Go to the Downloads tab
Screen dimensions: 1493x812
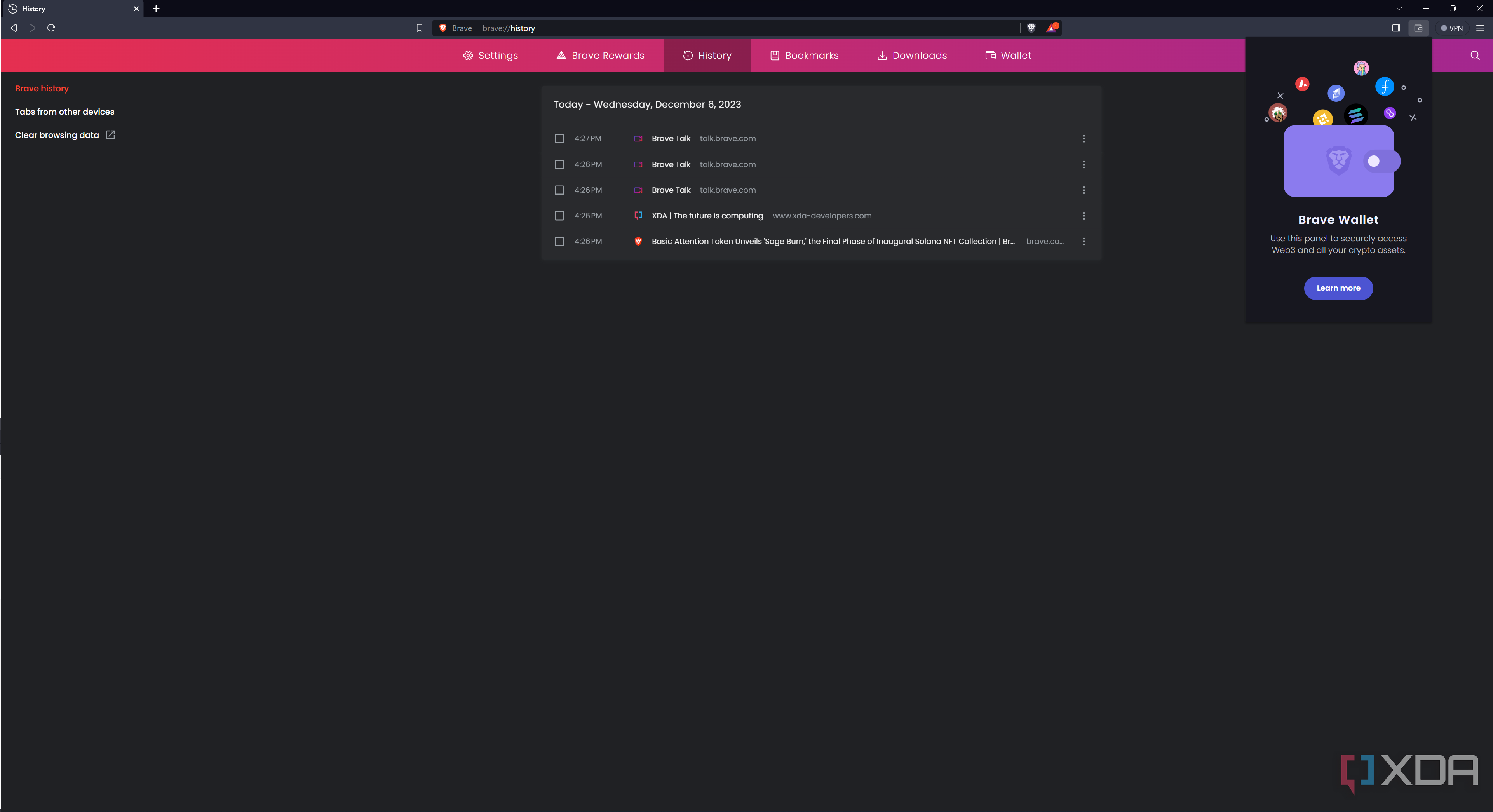(912, 56)
